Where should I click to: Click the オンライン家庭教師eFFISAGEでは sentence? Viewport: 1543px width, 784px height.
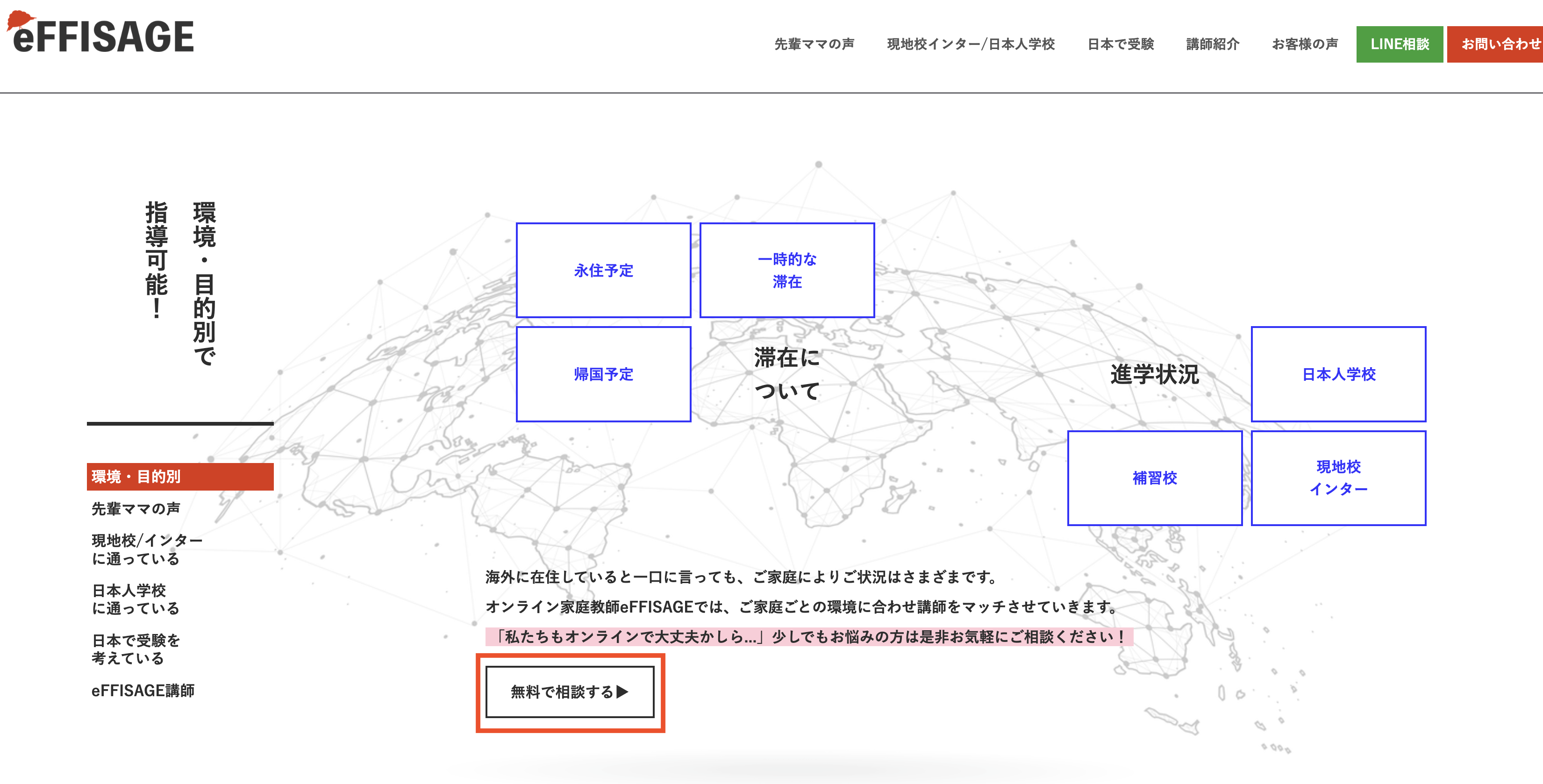pos(802,607)
